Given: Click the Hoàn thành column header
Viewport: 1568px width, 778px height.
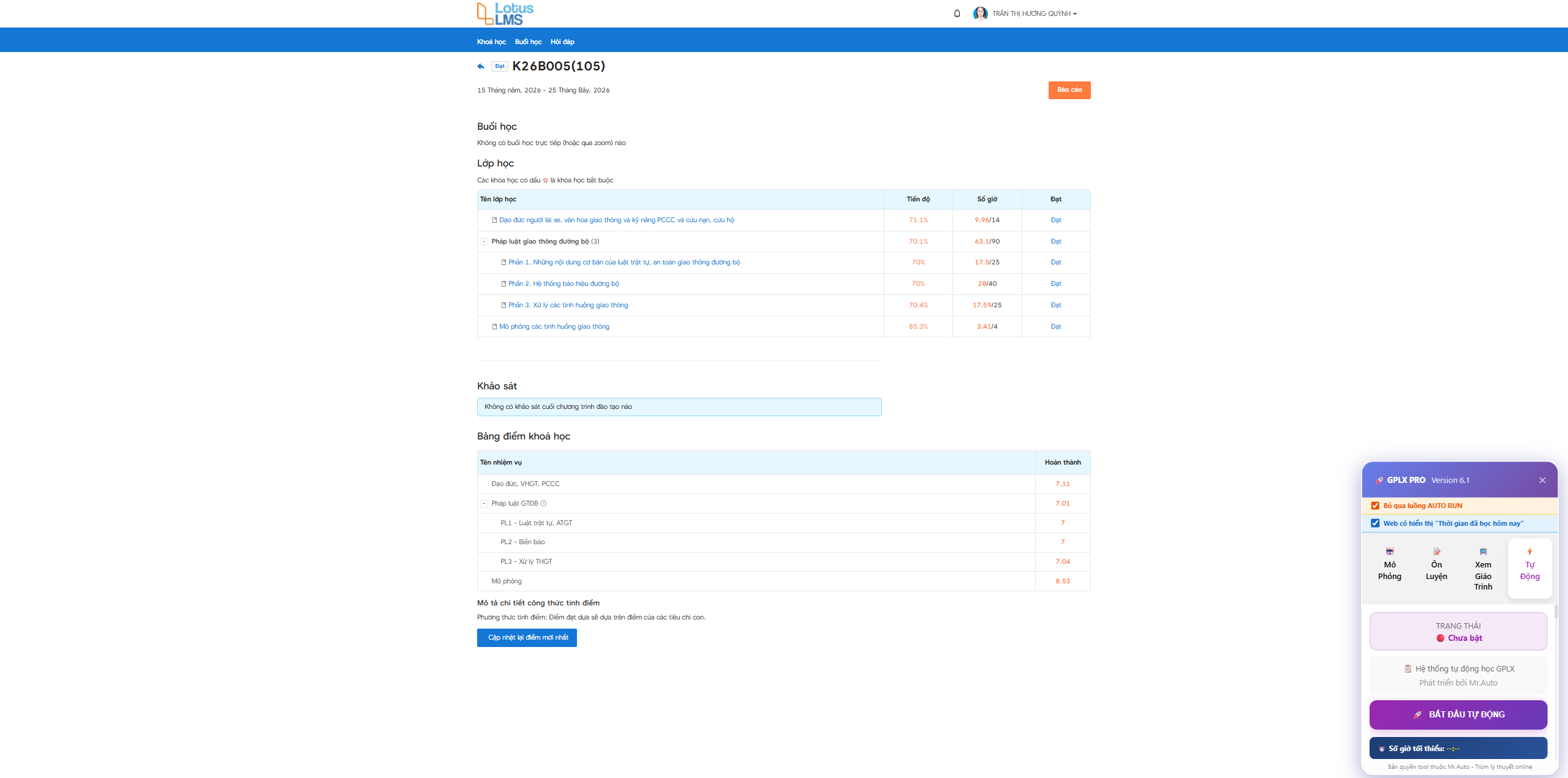Looking at the screenshot, I should tap(1063, 463).
